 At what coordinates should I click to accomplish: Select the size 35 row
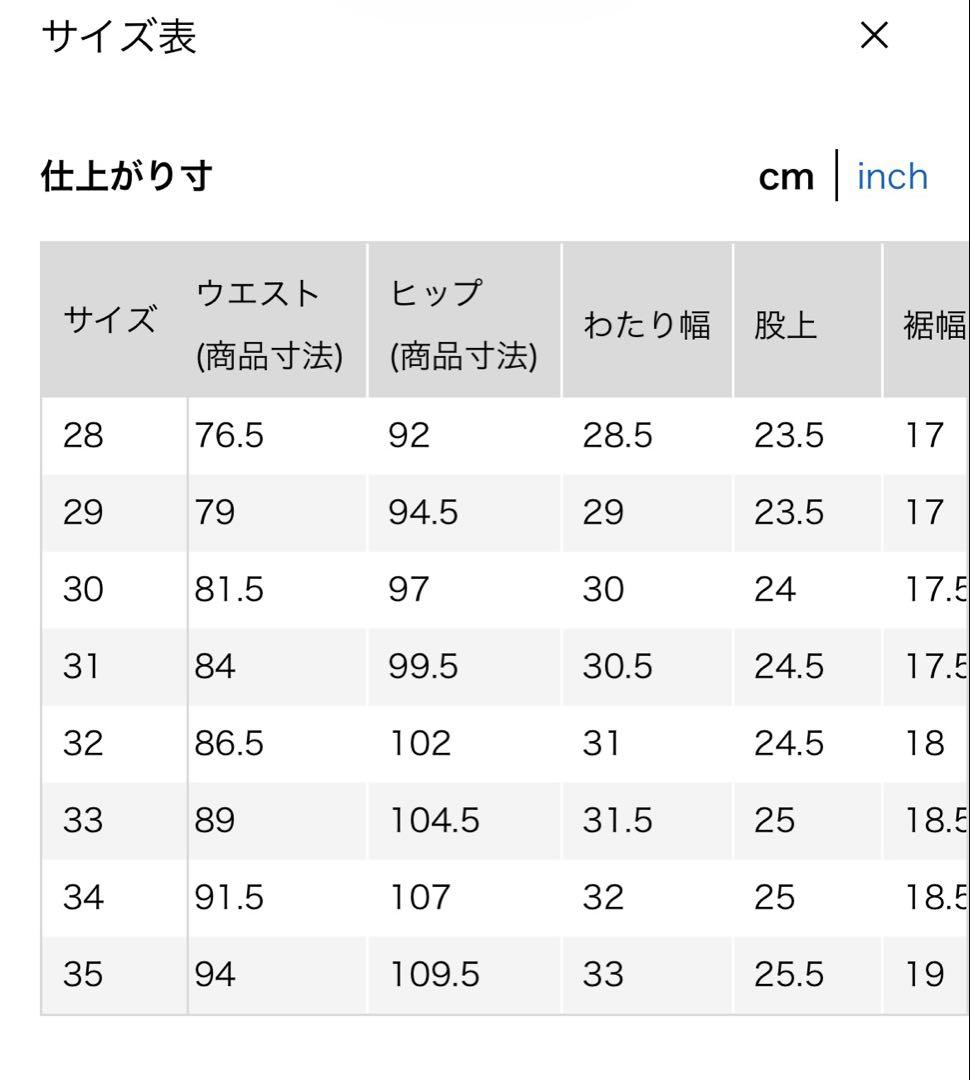505,975
